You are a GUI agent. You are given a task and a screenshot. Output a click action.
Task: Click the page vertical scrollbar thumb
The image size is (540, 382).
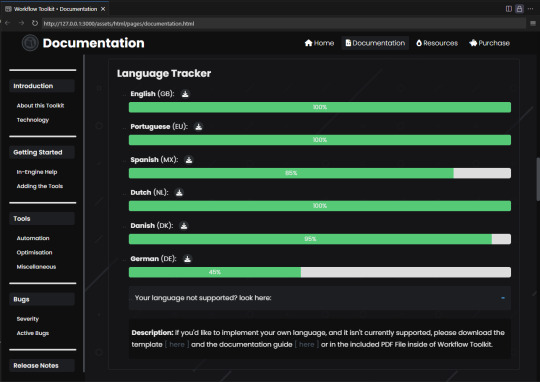coord(538,179)
